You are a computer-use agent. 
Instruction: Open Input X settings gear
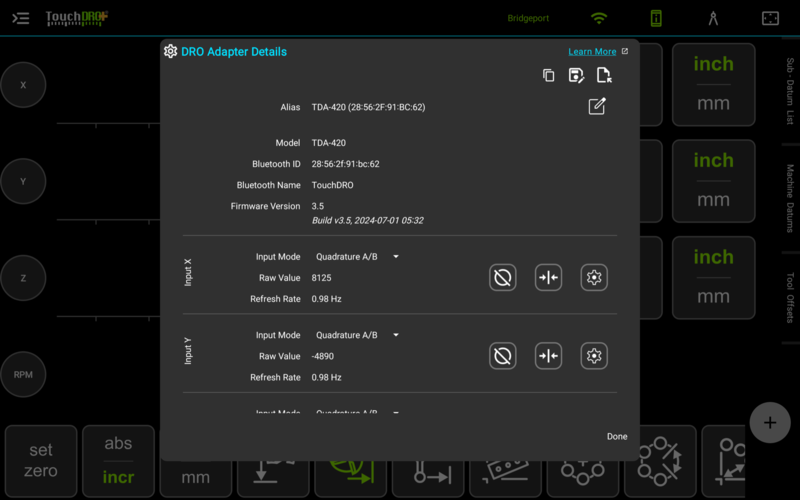(x=594, y=278)
